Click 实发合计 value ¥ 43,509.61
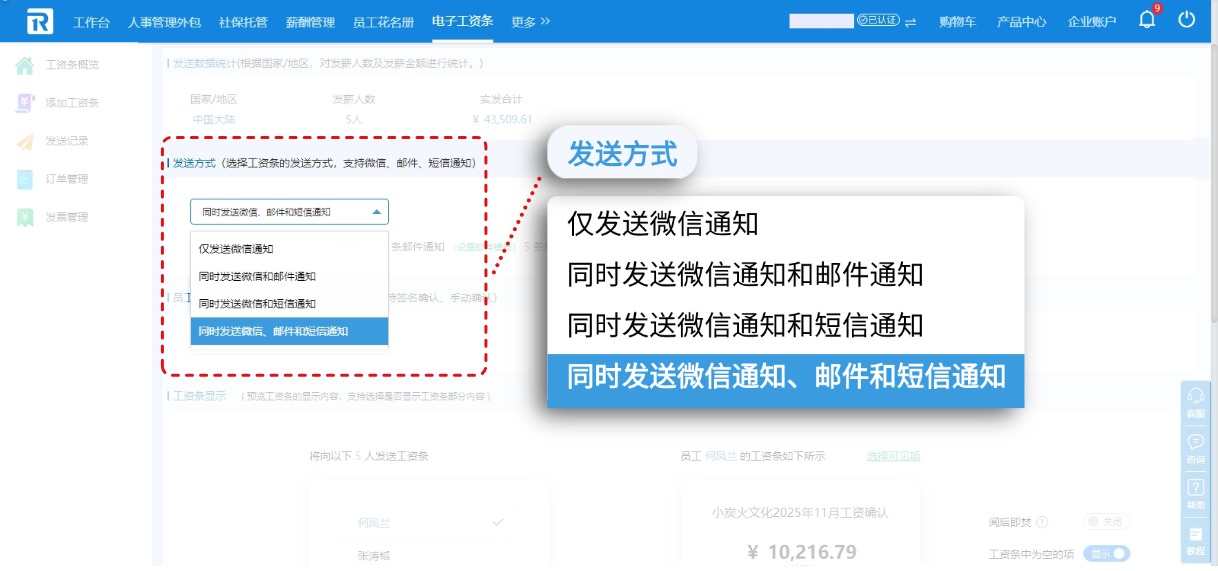This screenshot has height=571, width=1218. [502, 119]
